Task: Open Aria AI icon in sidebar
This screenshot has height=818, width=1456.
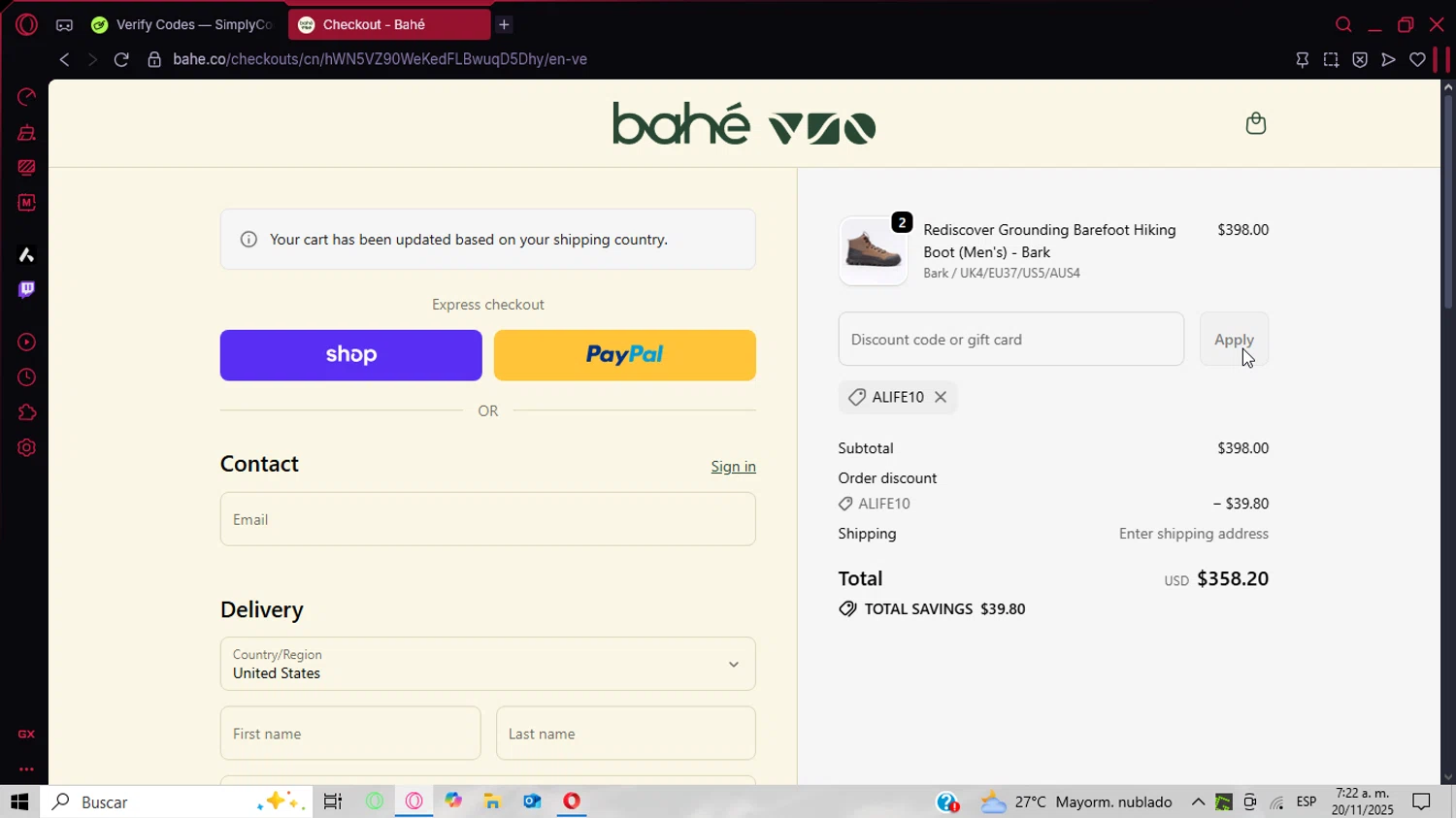Action: click(x=26, y=255)
